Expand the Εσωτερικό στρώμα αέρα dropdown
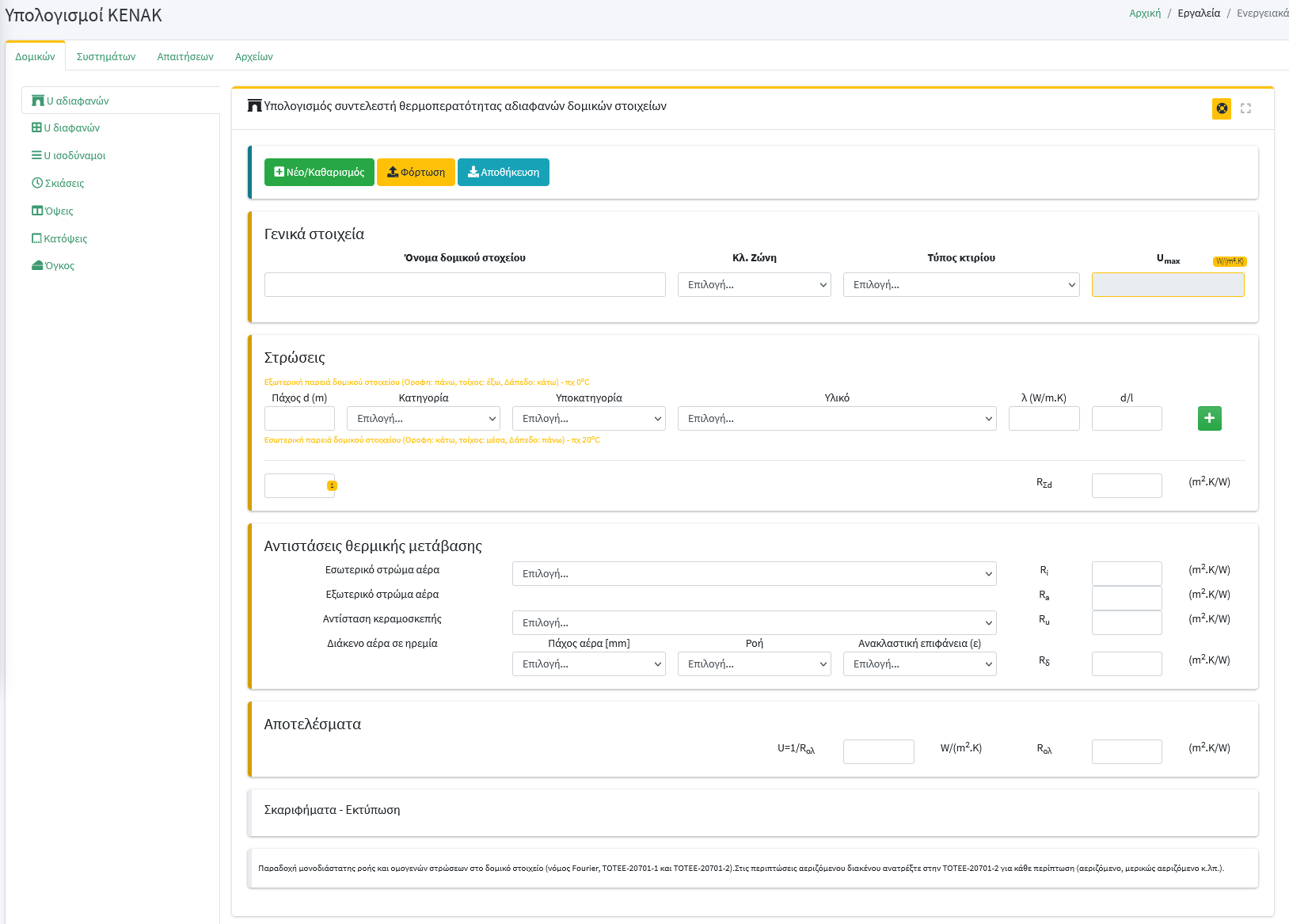The image size is (1289, 924). 754,574
